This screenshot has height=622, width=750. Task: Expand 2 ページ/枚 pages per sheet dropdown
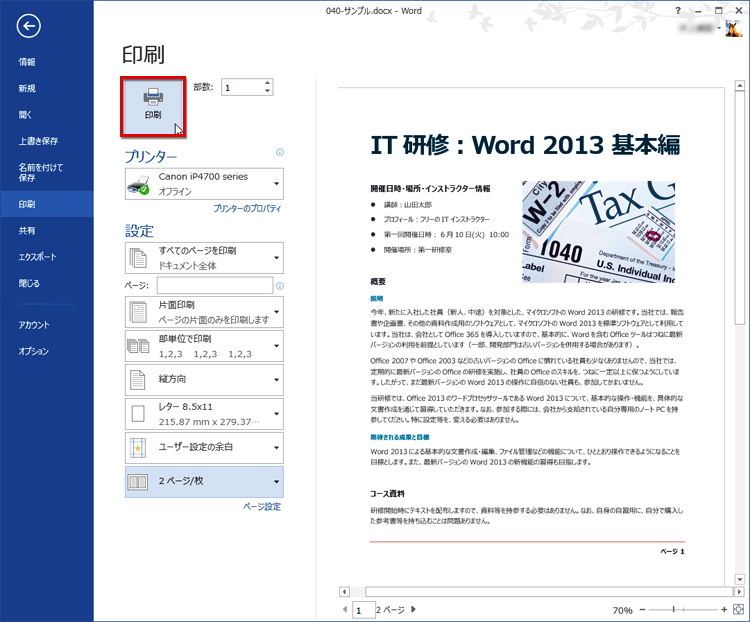click(204, 482)
